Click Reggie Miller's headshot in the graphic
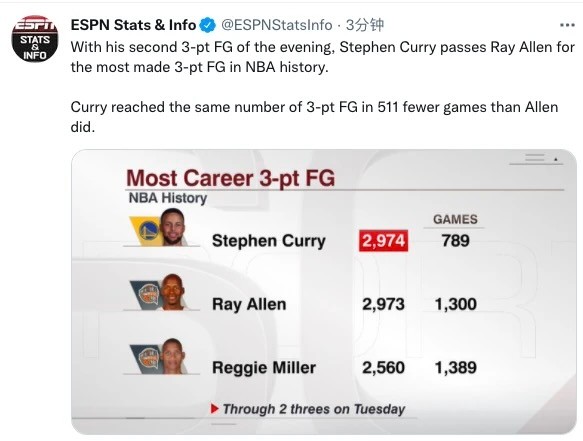 (173, 356)
